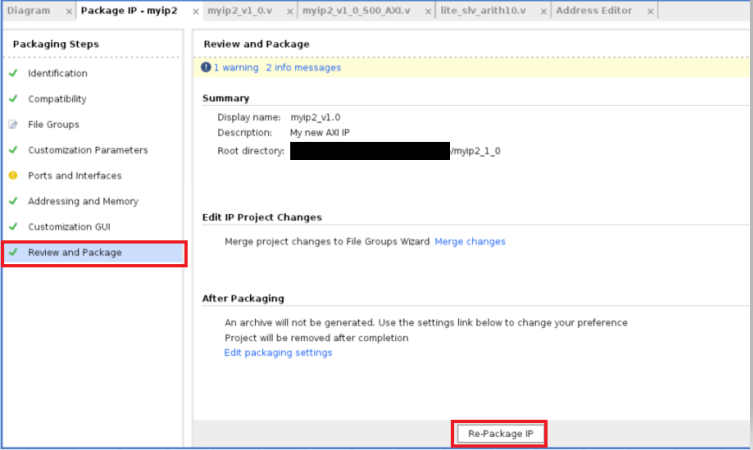
Task: Close the Diagram tab
Action: click(68, 11)
